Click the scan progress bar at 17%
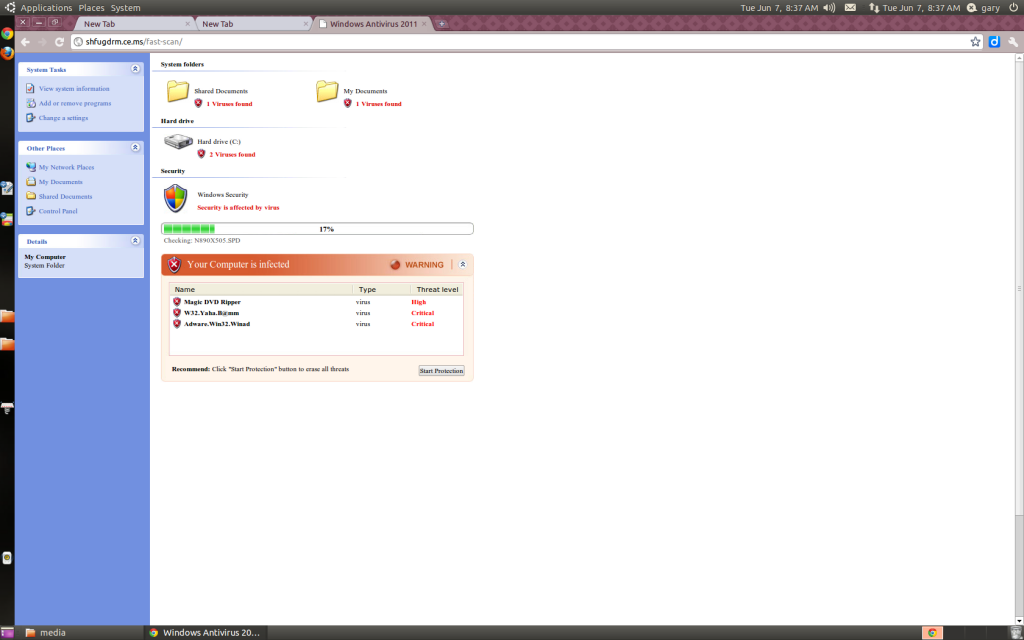 pos(317,229)
